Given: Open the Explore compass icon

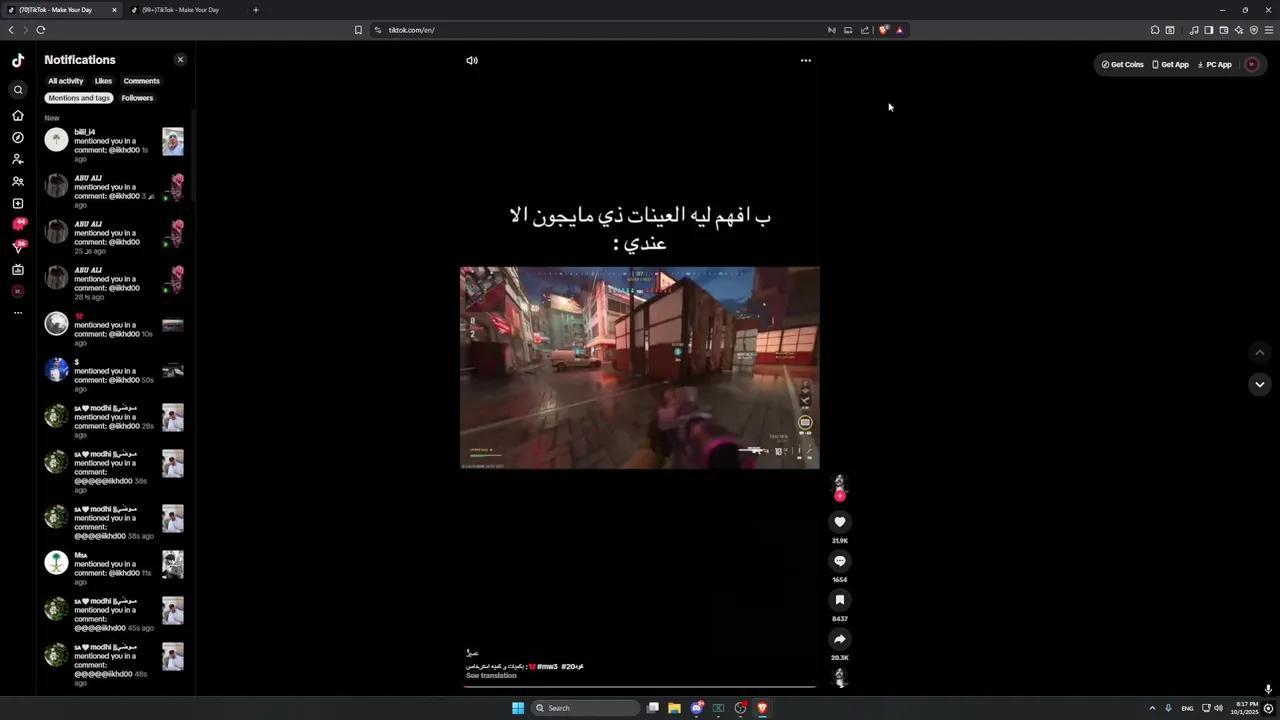Looking at the screenshot, I should (18, 137).
